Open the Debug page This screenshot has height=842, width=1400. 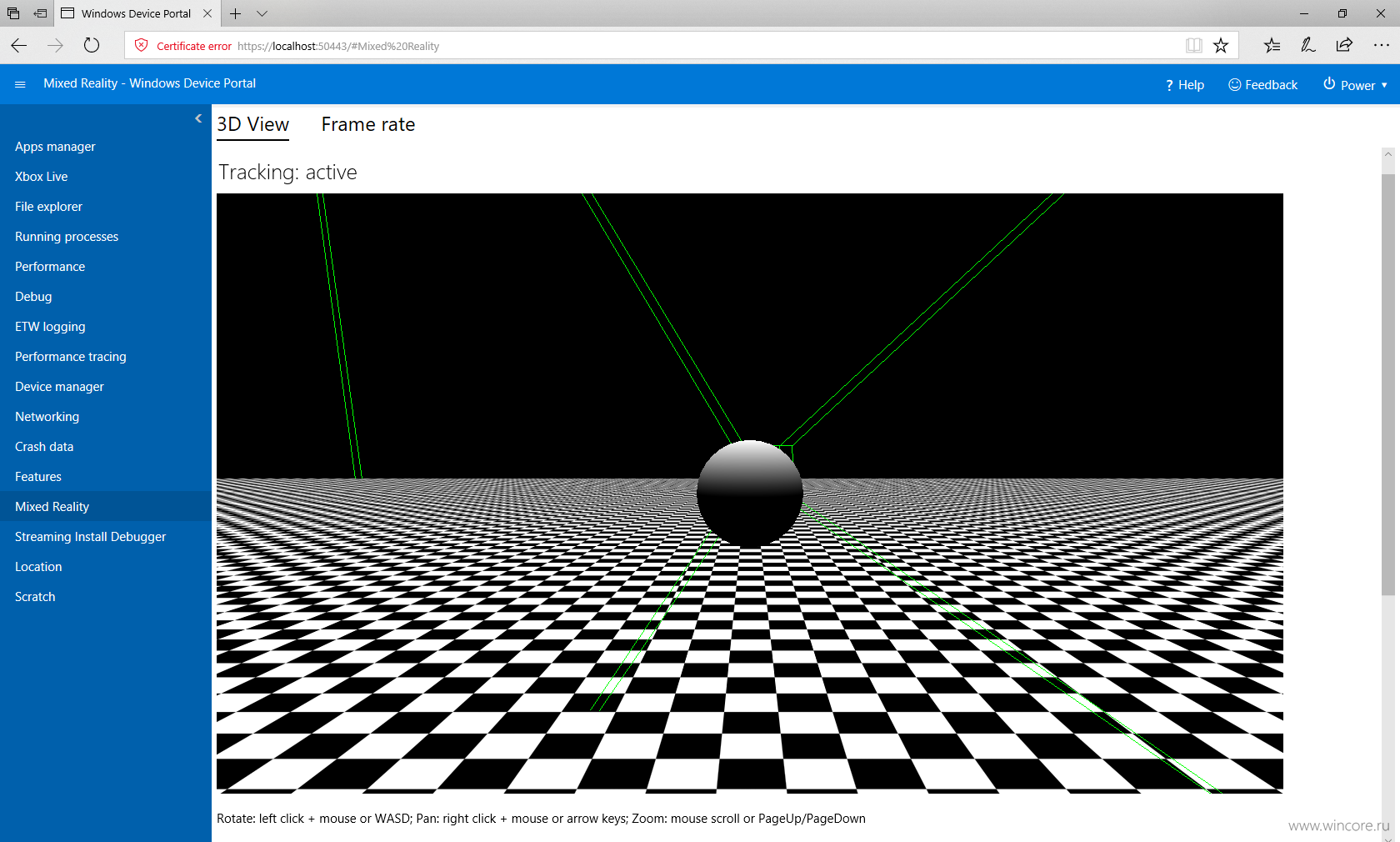[33, 297]
